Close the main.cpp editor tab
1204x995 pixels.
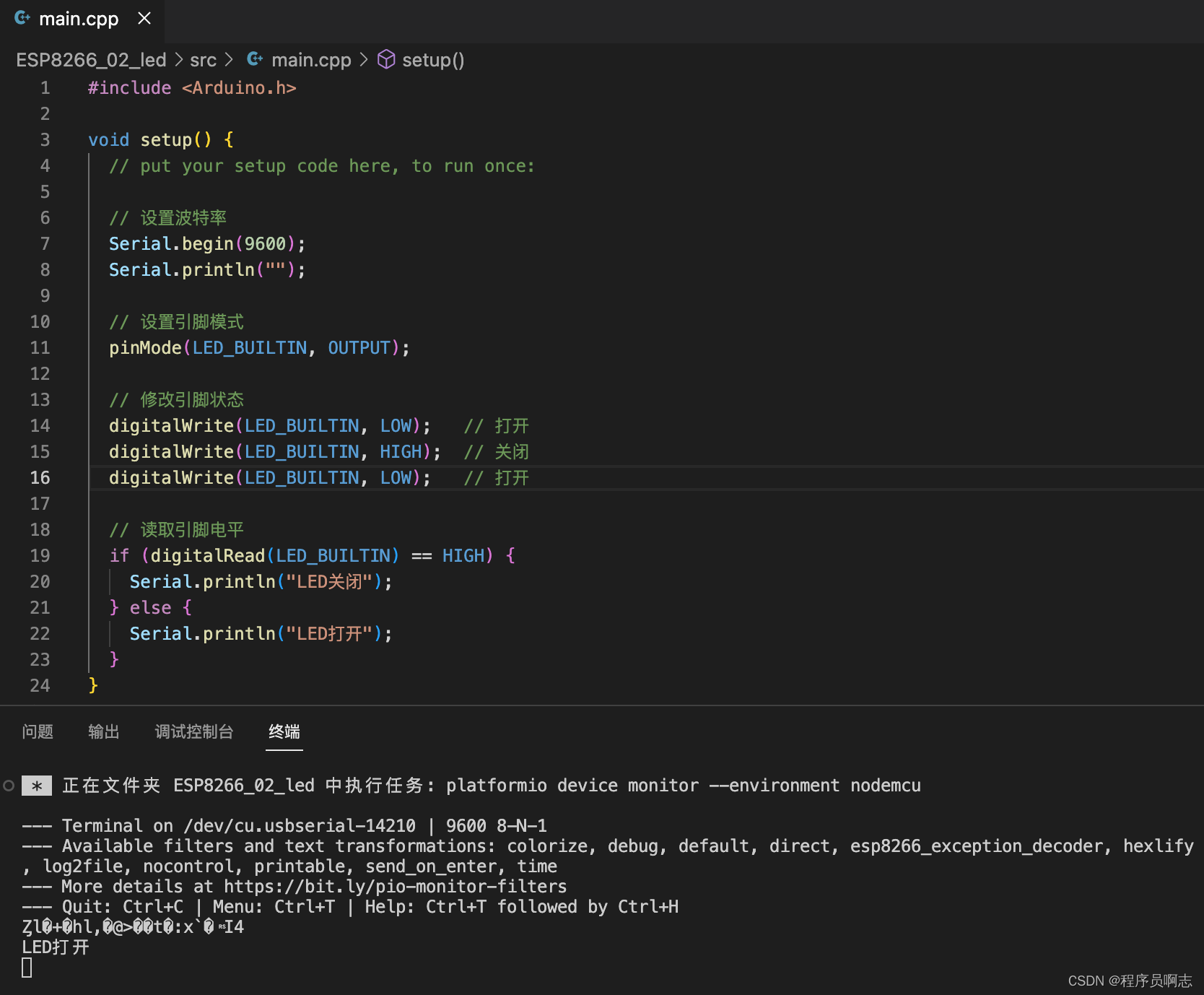[x=144, y=19]
